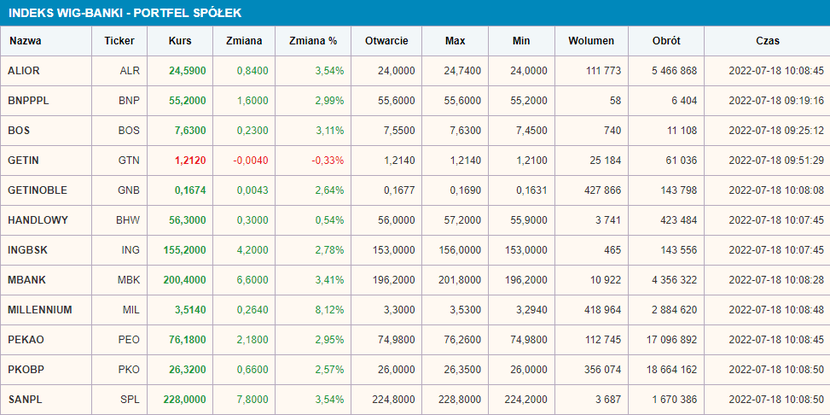
Task: Click the SANPL company name
Action: tap(23, 400)
